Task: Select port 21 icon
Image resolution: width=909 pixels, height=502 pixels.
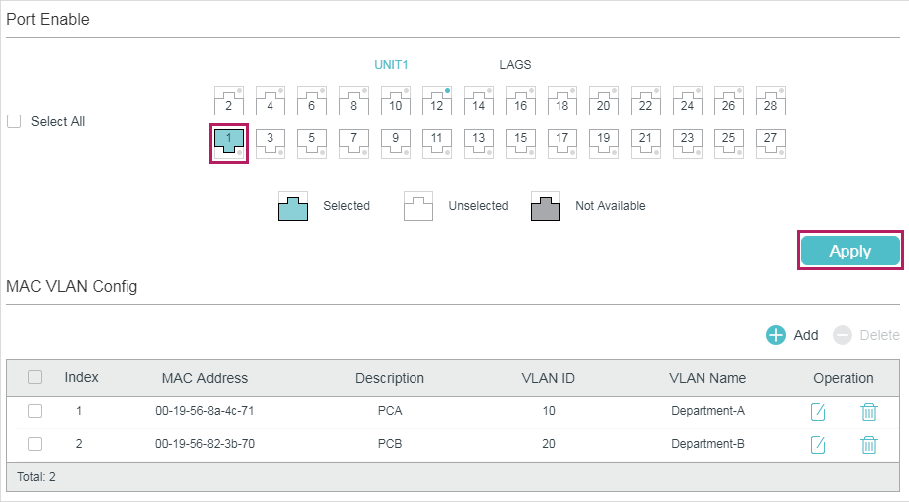Action: [645, 143]
